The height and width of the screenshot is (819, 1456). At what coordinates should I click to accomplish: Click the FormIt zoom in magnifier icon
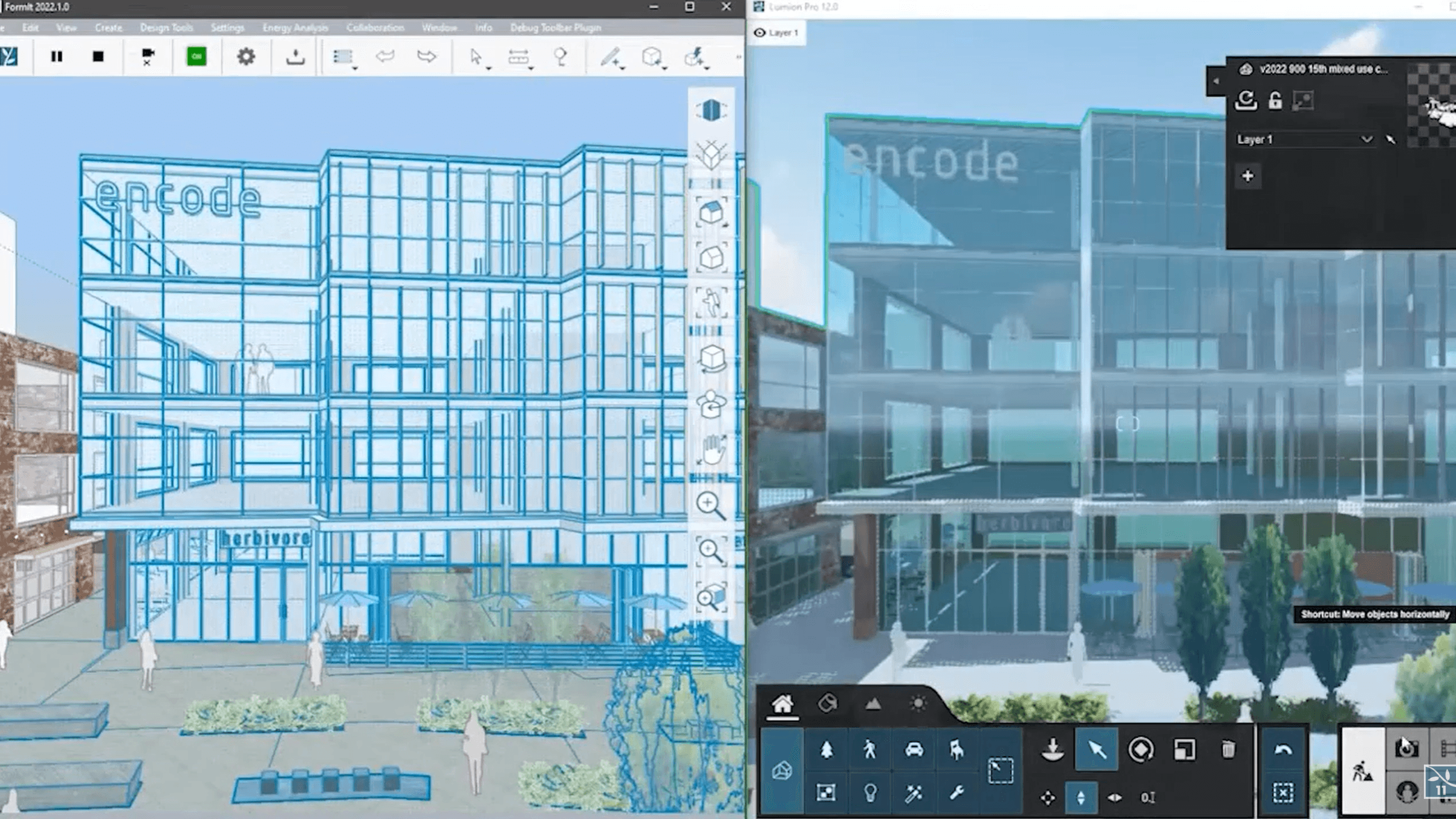pyautogui.click(x=711, y=505)
